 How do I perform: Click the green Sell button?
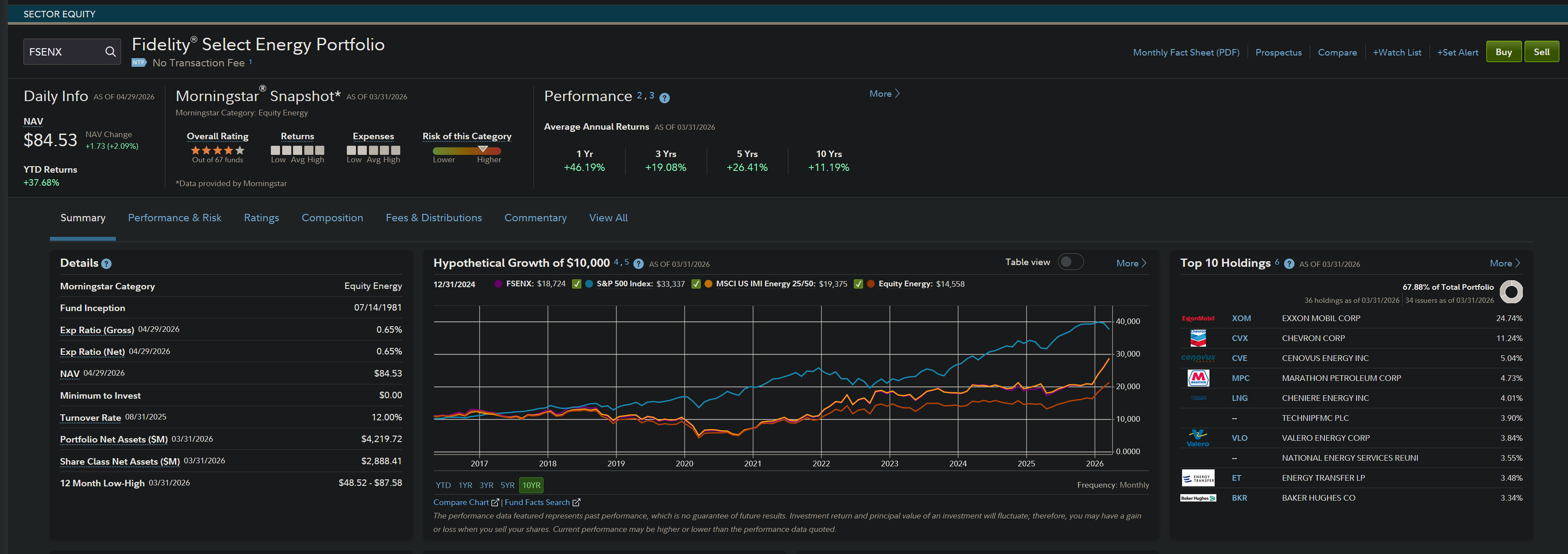1542,52
